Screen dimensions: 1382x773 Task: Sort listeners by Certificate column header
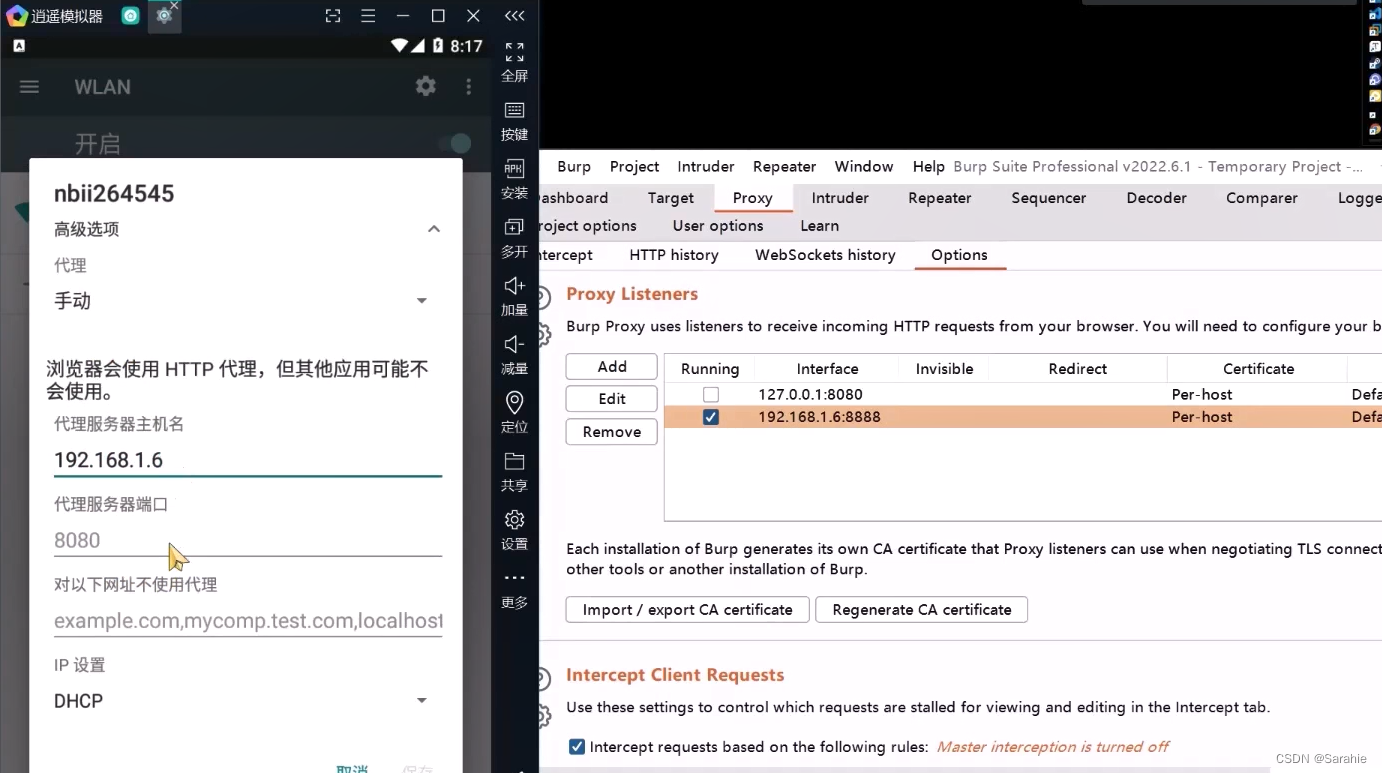pyautogui.click(x=1258, y=369)
